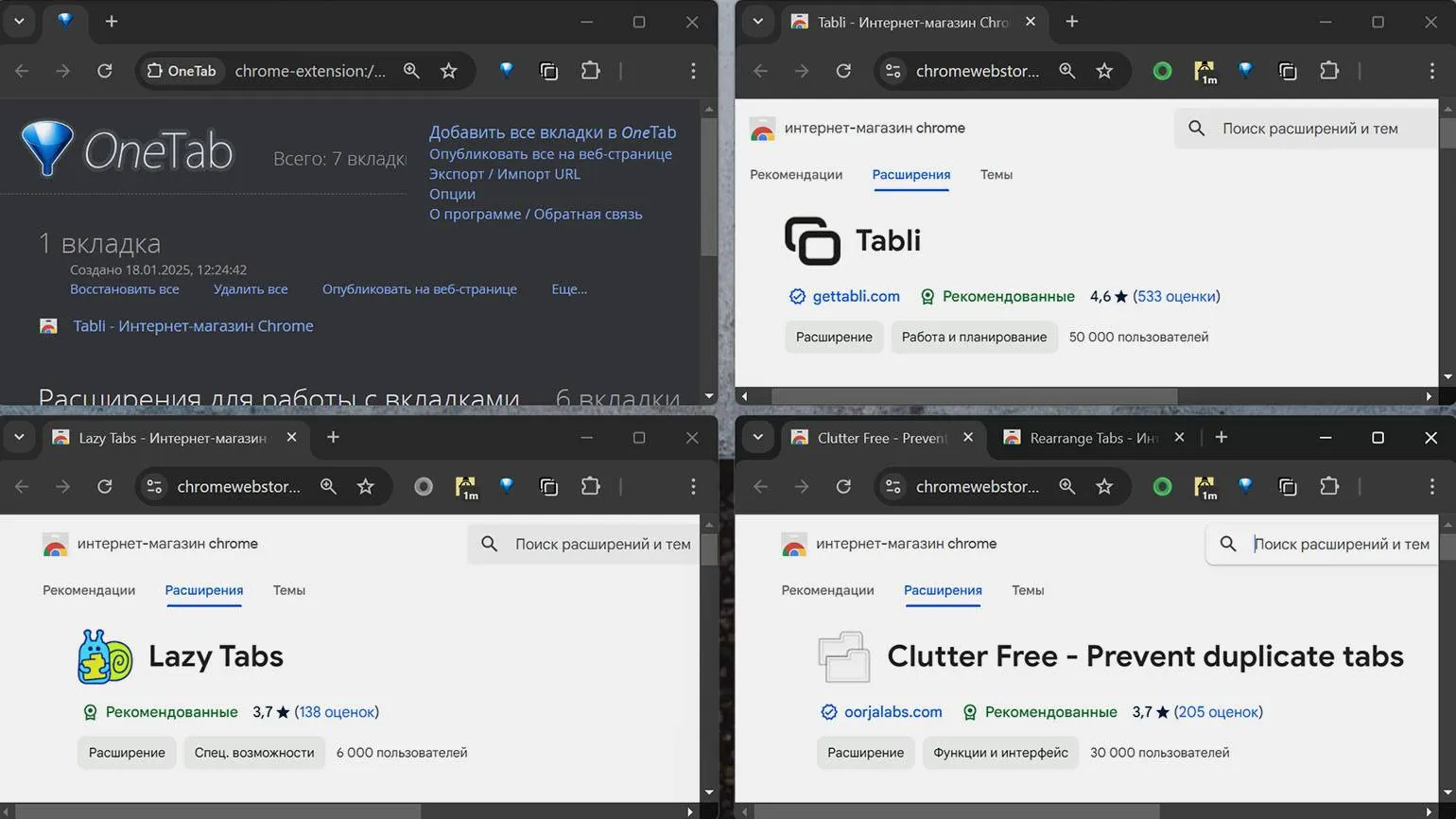Open the OneTab funnel icon in the Tabli window toolbar
The width and height of the screenshot is (1456, 819).
(1245, 70)
